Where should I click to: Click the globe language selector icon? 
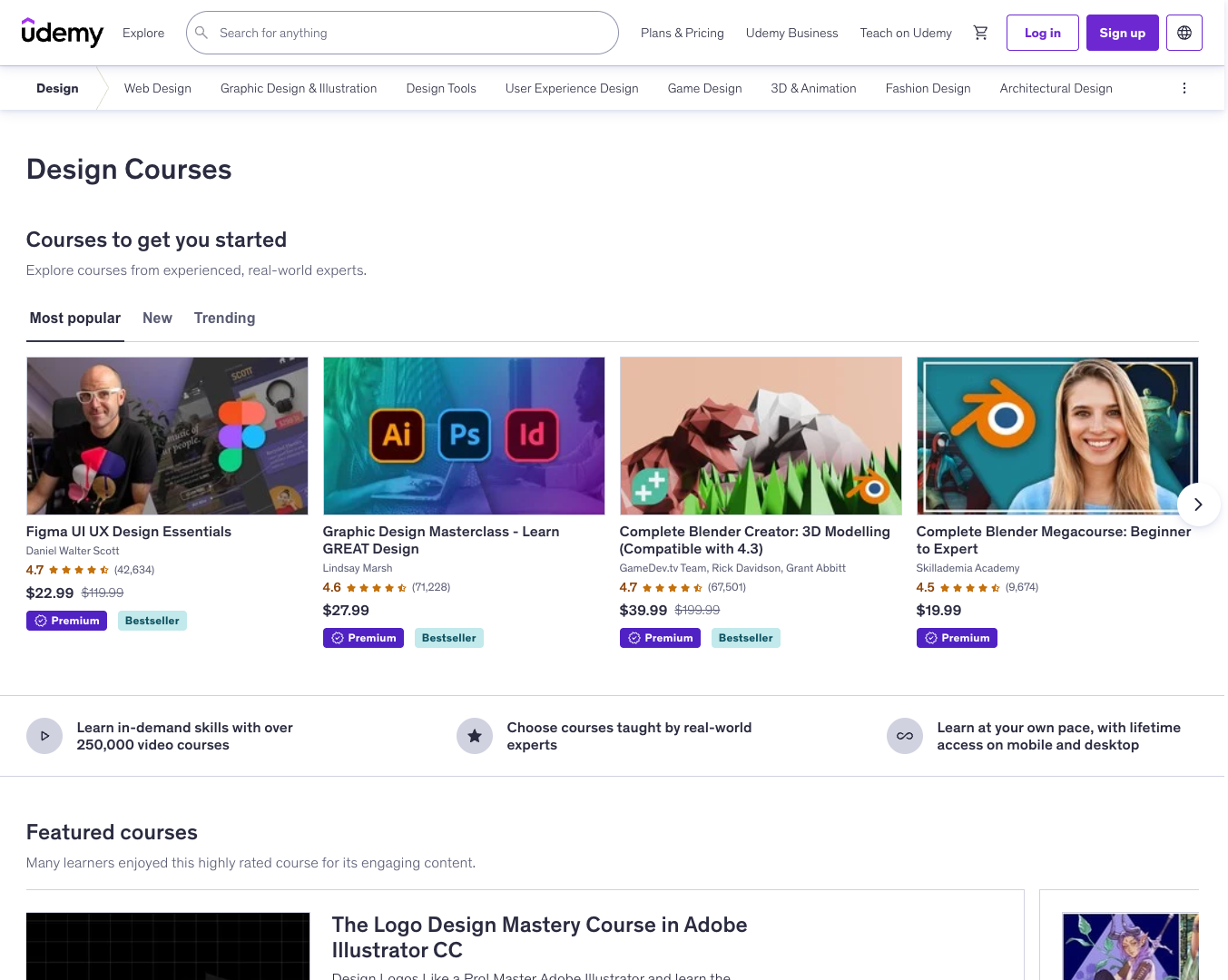tap(1184, 33)
